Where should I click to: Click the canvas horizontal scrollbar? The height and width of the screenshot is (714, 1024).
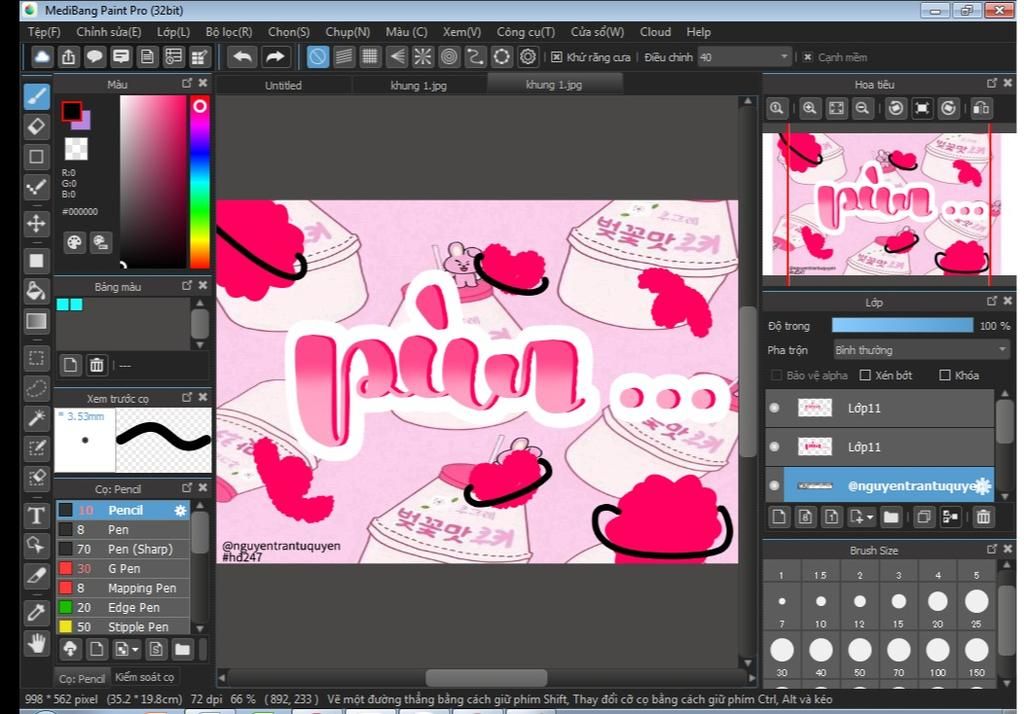tap(487, 677)
